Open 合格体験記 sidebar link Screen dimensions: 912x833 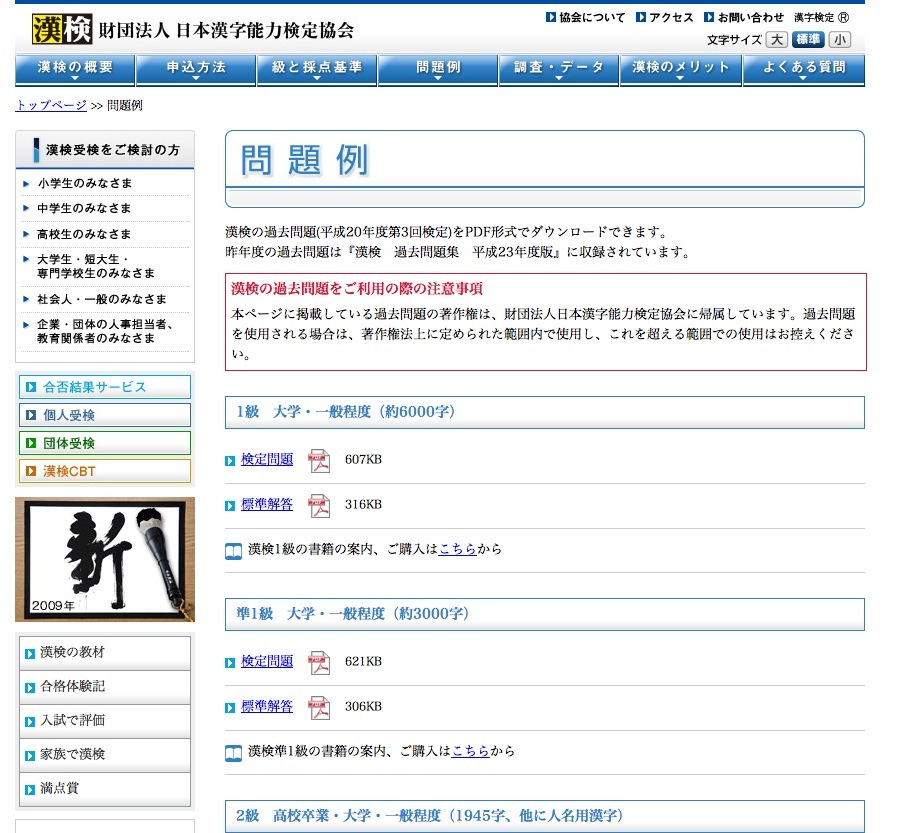click(x=105, y=687)
